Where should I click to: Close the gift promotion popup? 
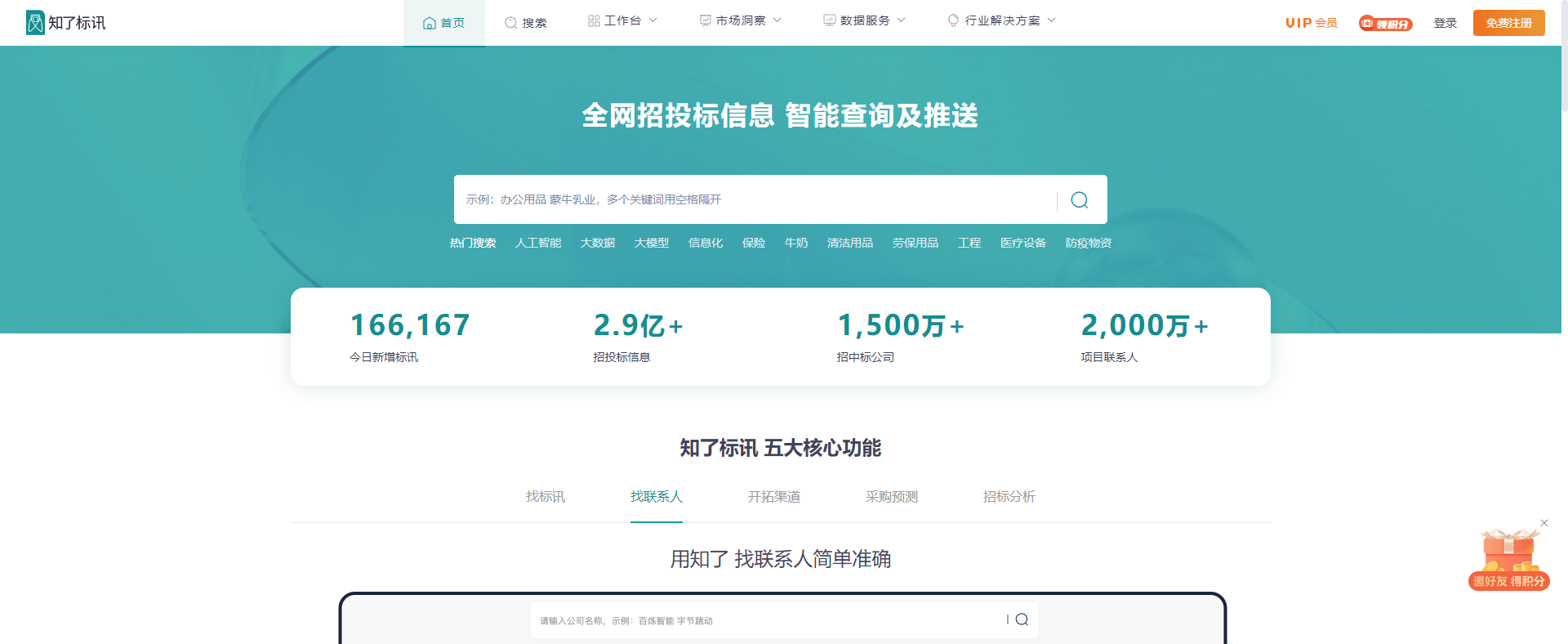pos(1544,523)
